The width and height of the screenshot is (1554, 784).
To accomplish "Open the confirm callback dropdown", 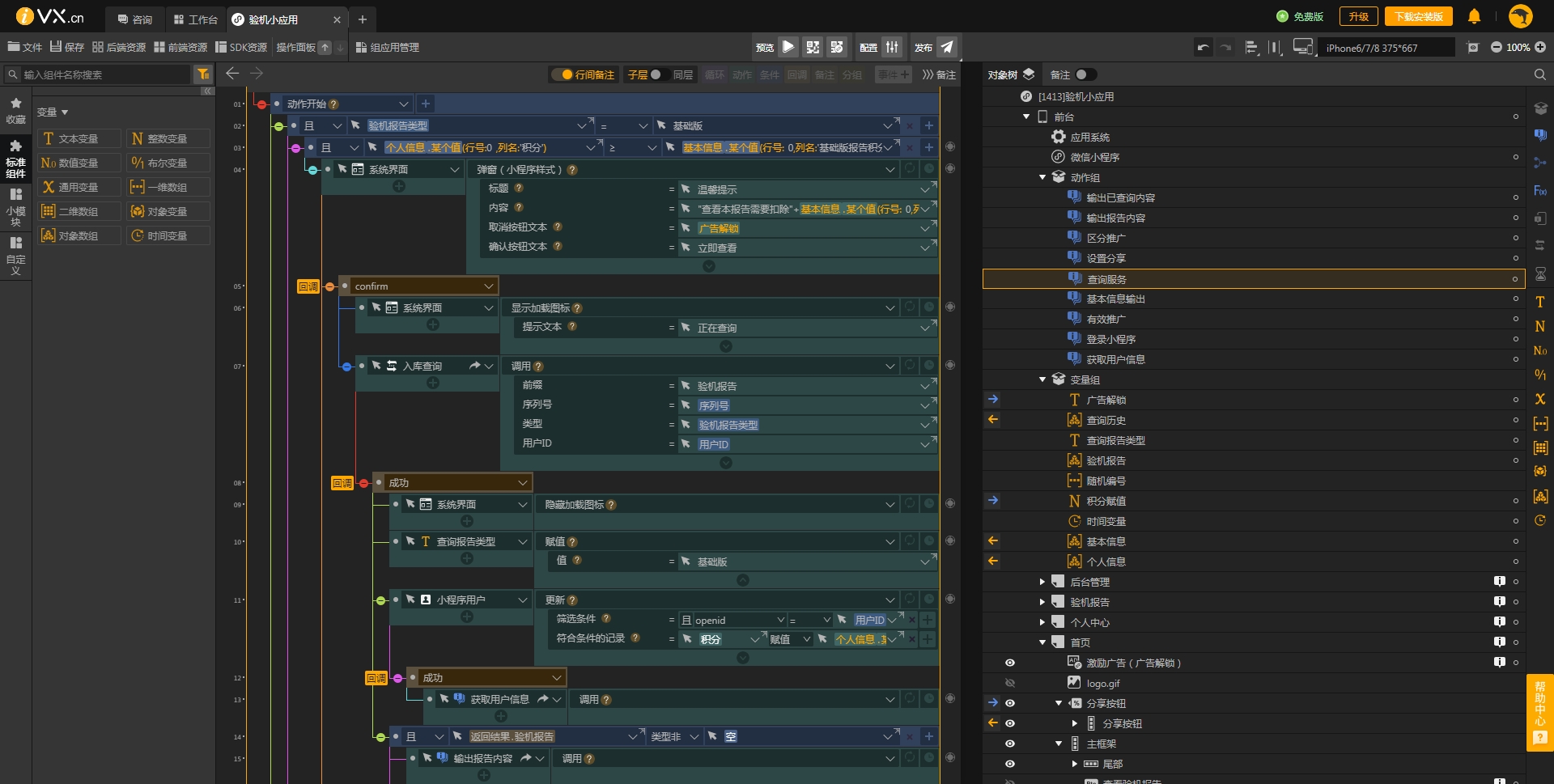I will pos(423,286).
